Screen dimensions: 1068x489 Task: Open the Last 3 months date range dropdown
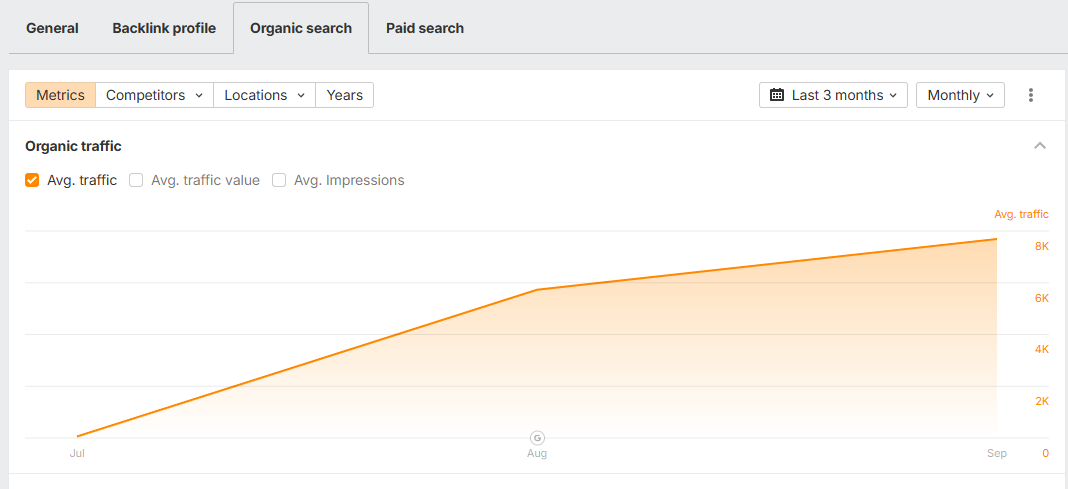(x=833, y=95)
